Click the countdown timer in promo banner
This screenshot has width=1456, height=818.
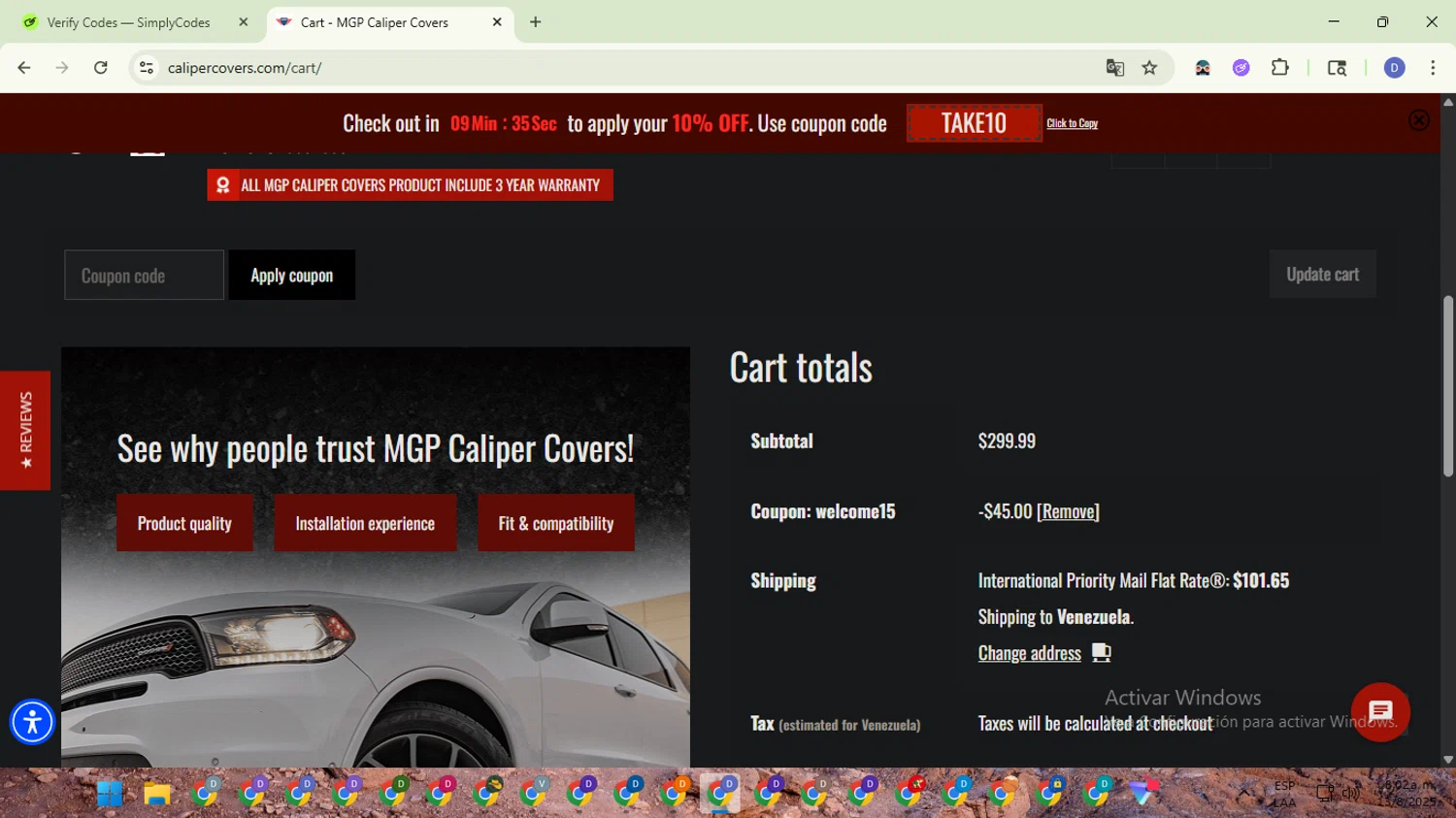pos(503,123)
